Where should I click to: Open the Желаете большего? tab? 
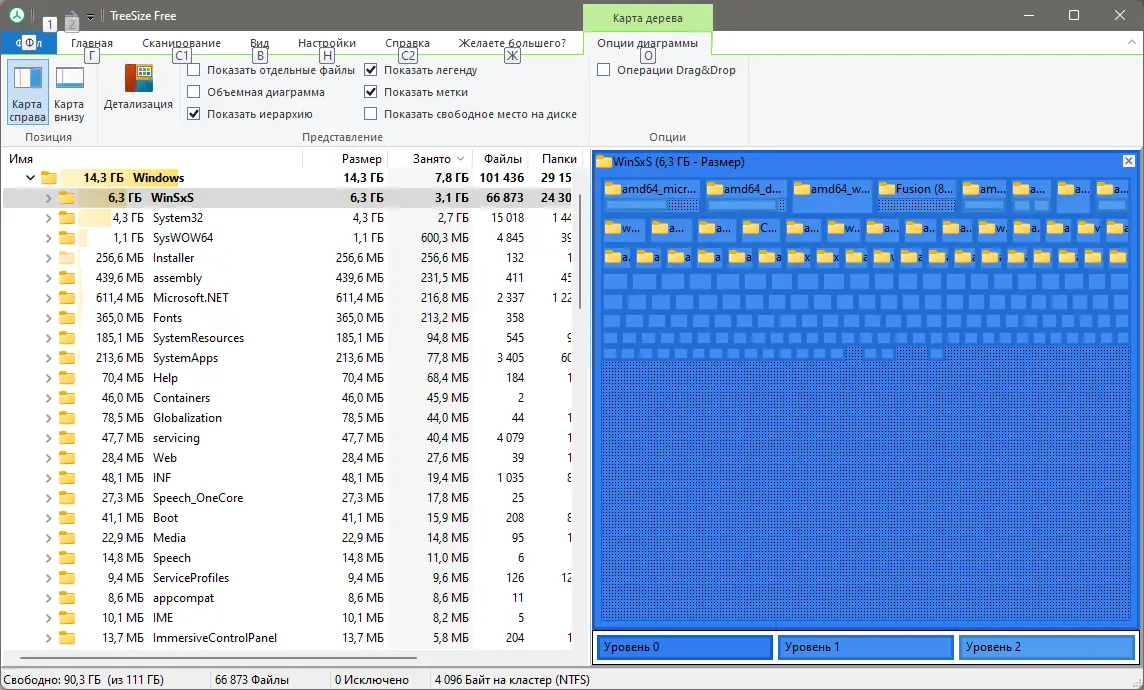pyautogui.click(x=512, y=43)
